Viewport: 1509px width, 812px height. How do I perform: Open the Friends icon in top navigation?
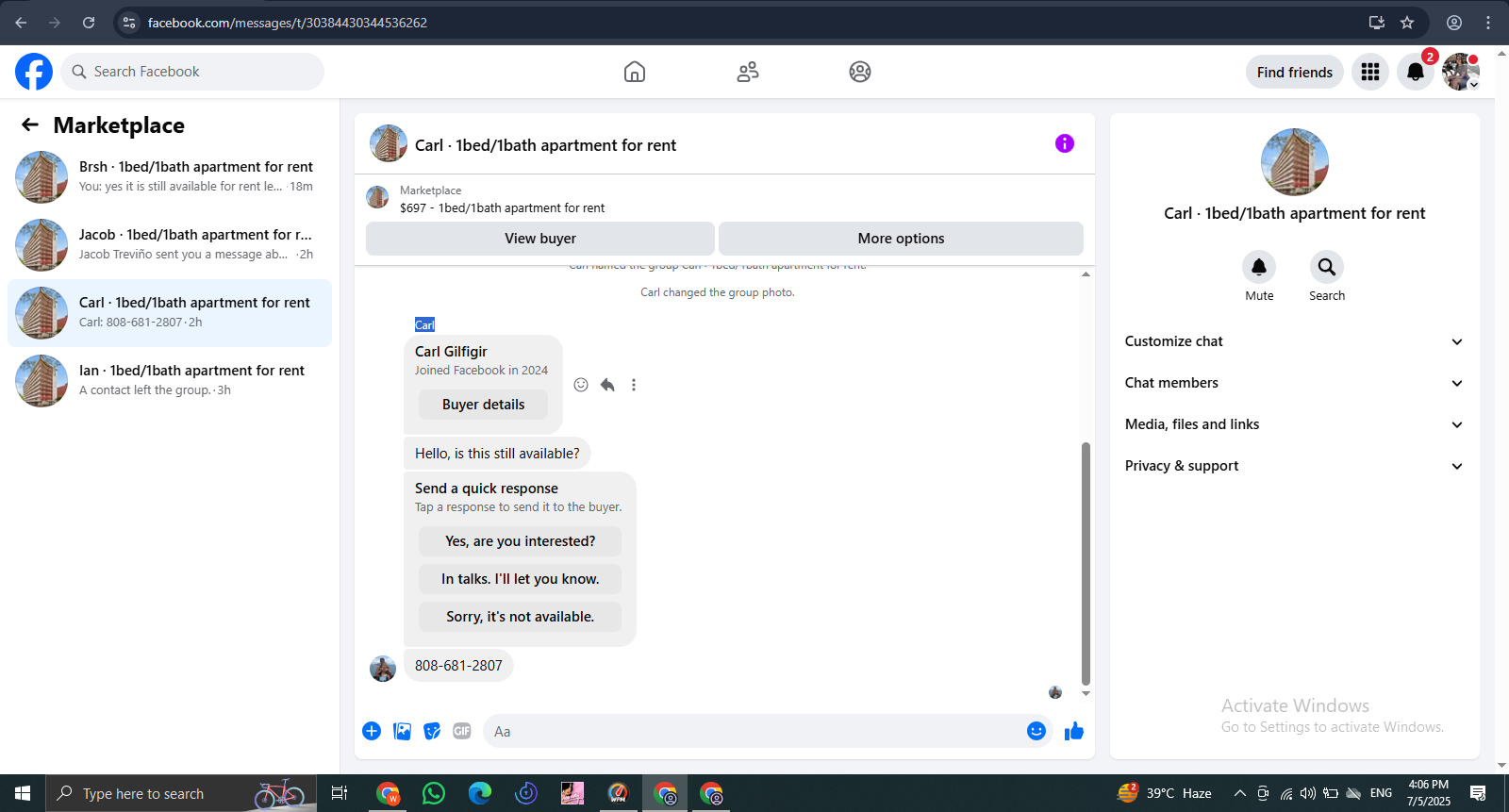pos(748,72)
